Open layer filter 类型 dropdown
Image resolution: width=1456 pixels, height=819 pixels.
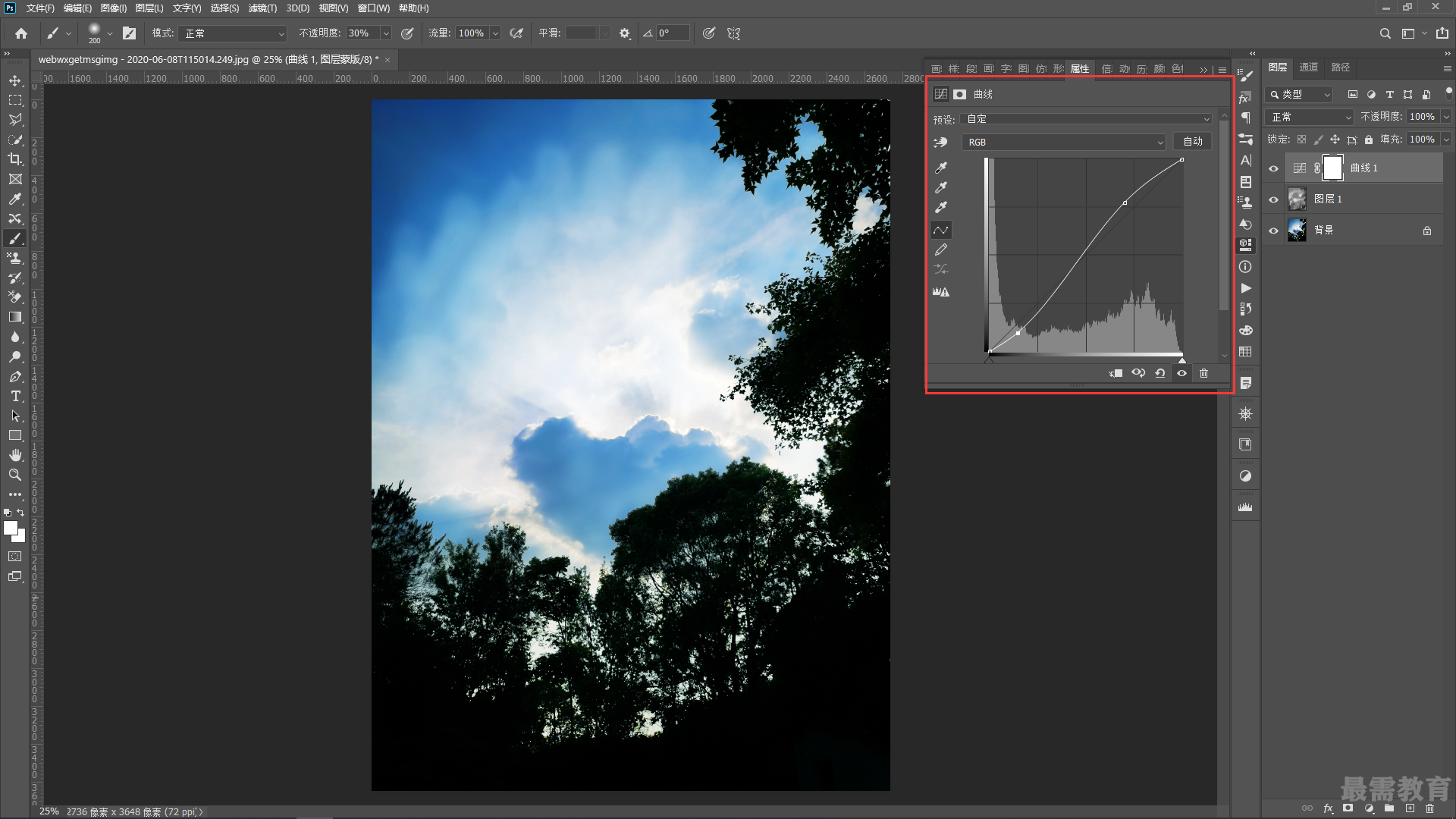tap(1299, 95)
